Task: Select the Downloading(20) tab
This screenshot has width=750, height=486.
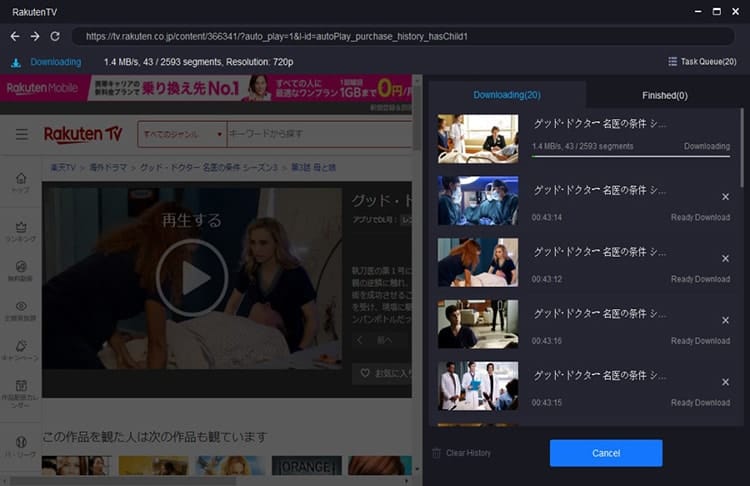Action: pyautogui.click(x=507, y=95)
